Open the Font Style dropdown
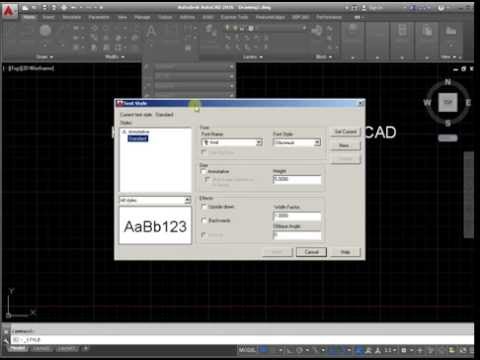Viewport: 480px width, 360px height. point(297,142)
